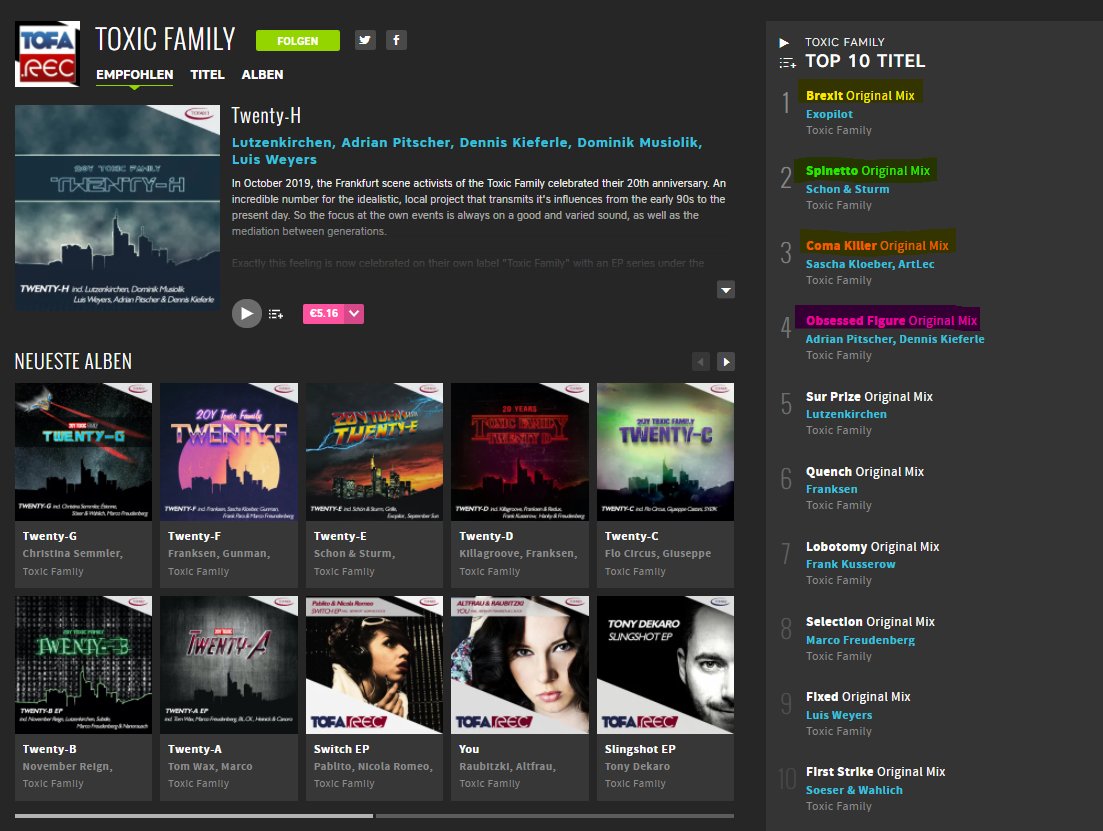Open the Toxic Family Twitter page

point(364,40)
